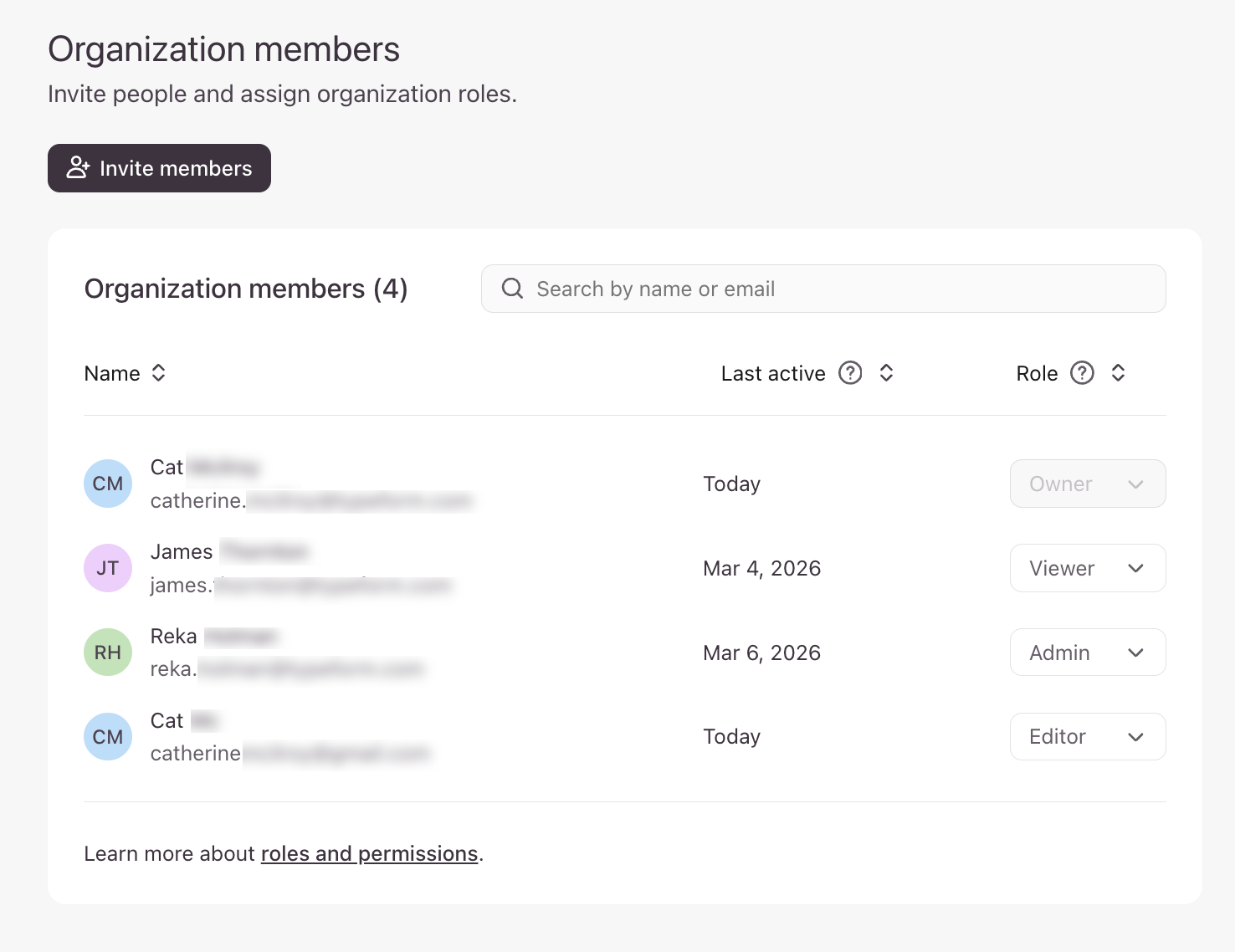
Task: Click the JT avatar for James
Action: pyautogui.click(x=108, y=568)
